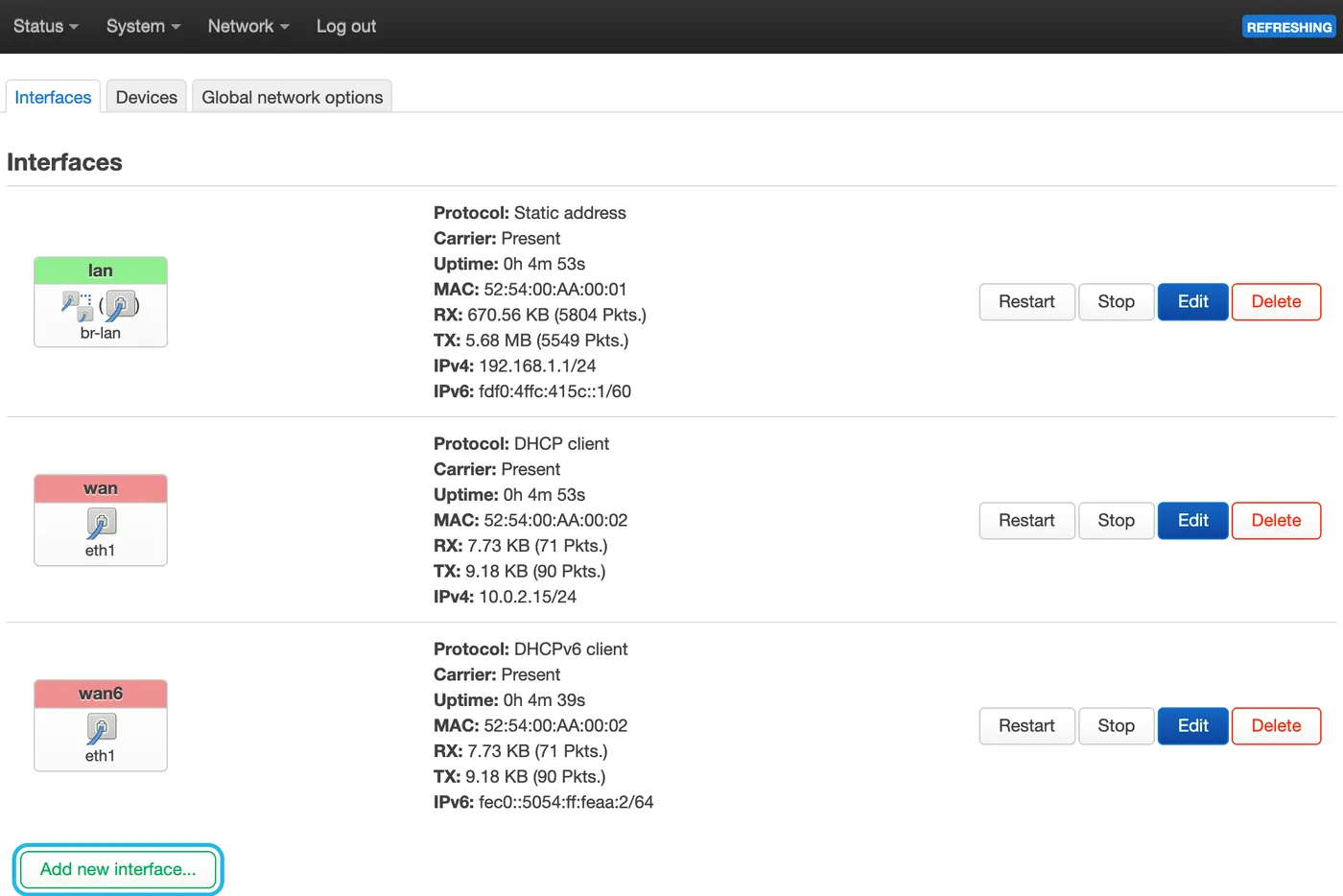Open the Global network options tab
1343x896 pixels.
click(293, 97)
